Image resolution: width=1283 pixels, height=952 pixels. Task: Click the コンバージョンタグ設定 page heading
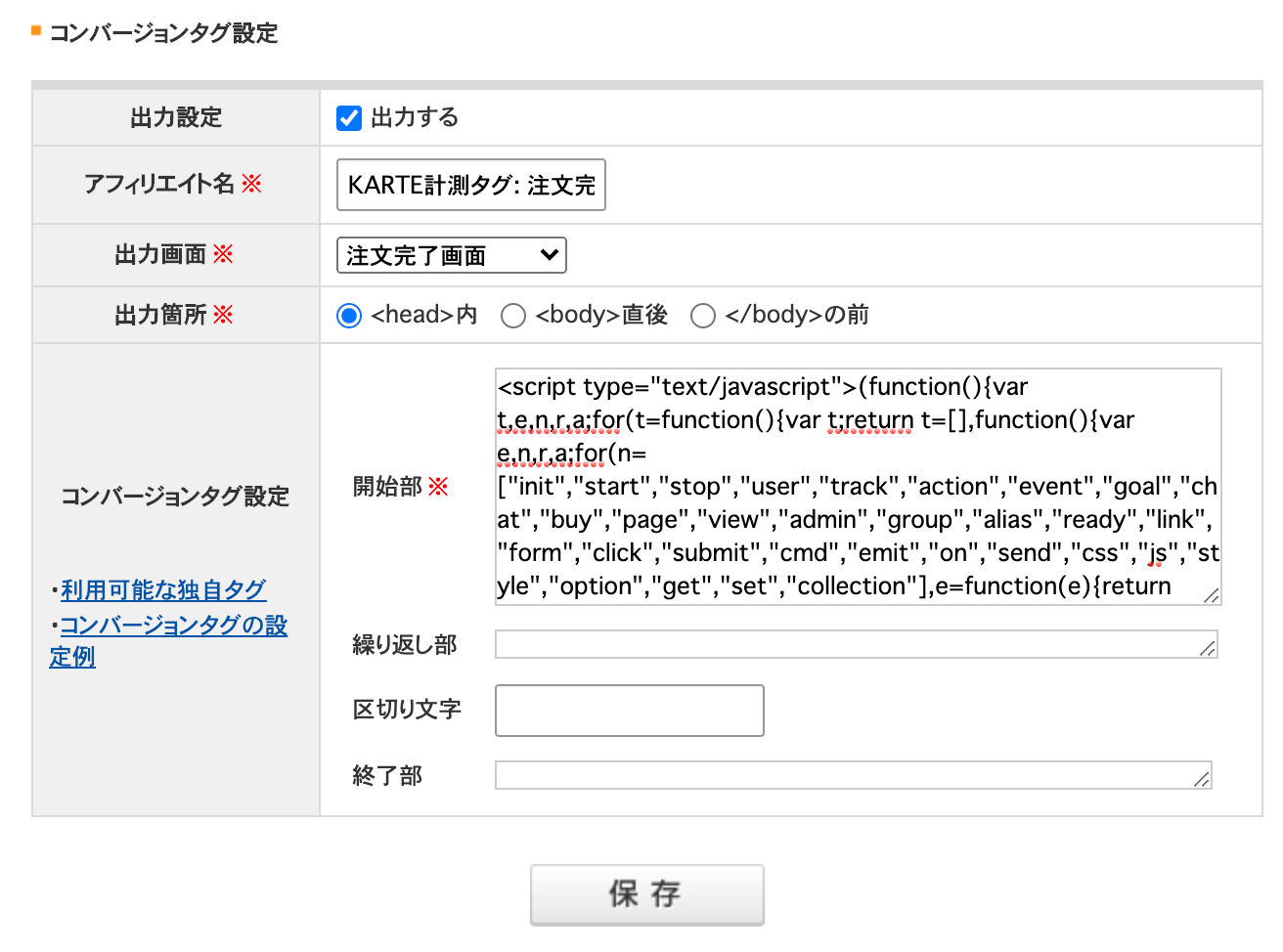point(163,33)
